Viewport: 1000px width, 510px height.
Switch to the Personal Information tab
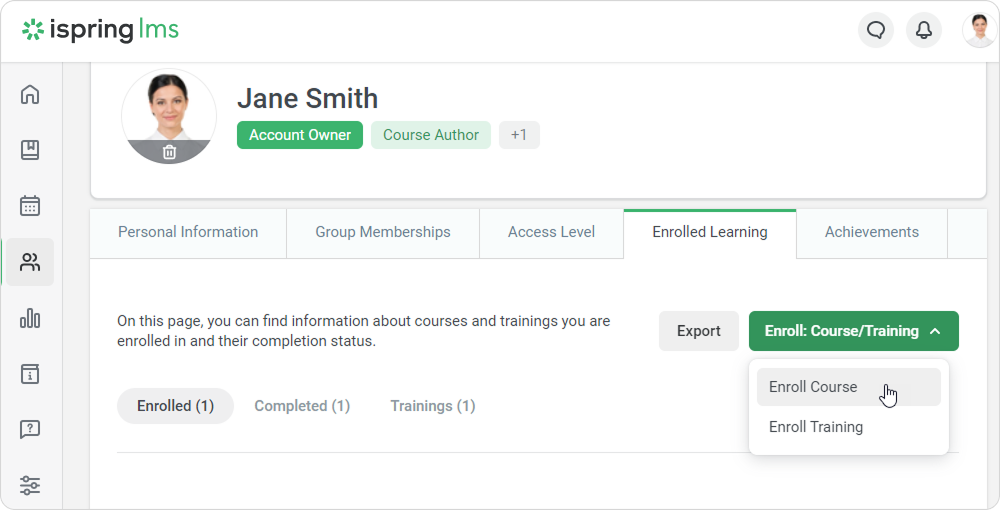(188, 232)
